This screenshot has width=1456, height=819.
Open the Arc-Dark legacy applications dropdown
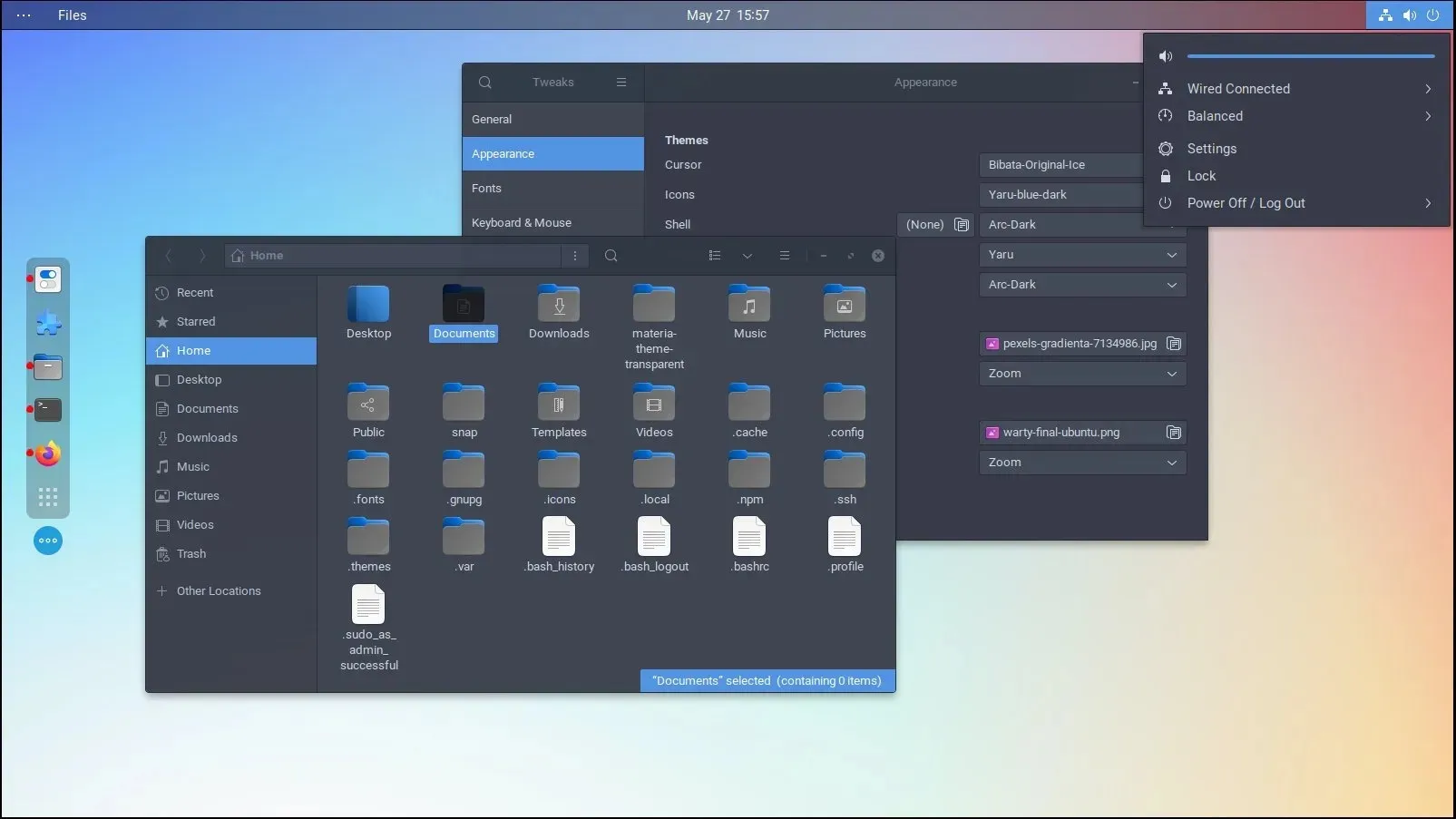tap(1081, 285)
